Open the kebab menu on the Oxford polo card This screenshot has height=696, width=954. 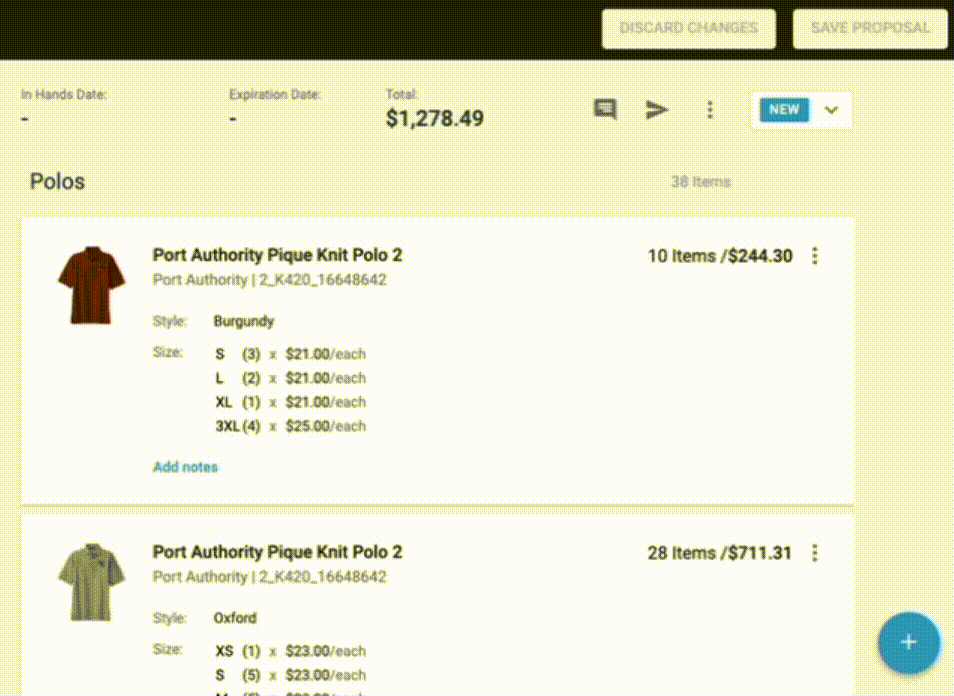click(x=815, y=553)
